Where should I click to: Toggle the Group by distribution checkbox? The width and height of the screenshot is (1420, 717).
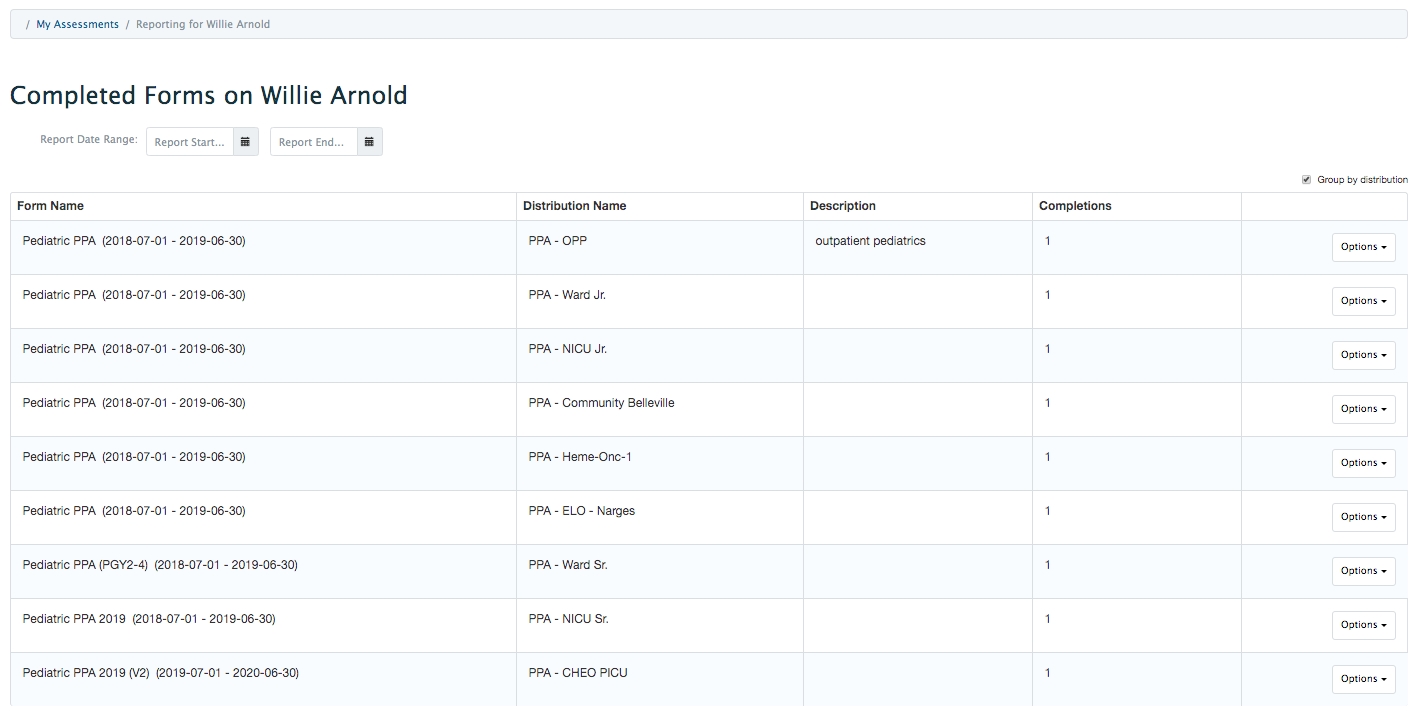click(1306, 180)
